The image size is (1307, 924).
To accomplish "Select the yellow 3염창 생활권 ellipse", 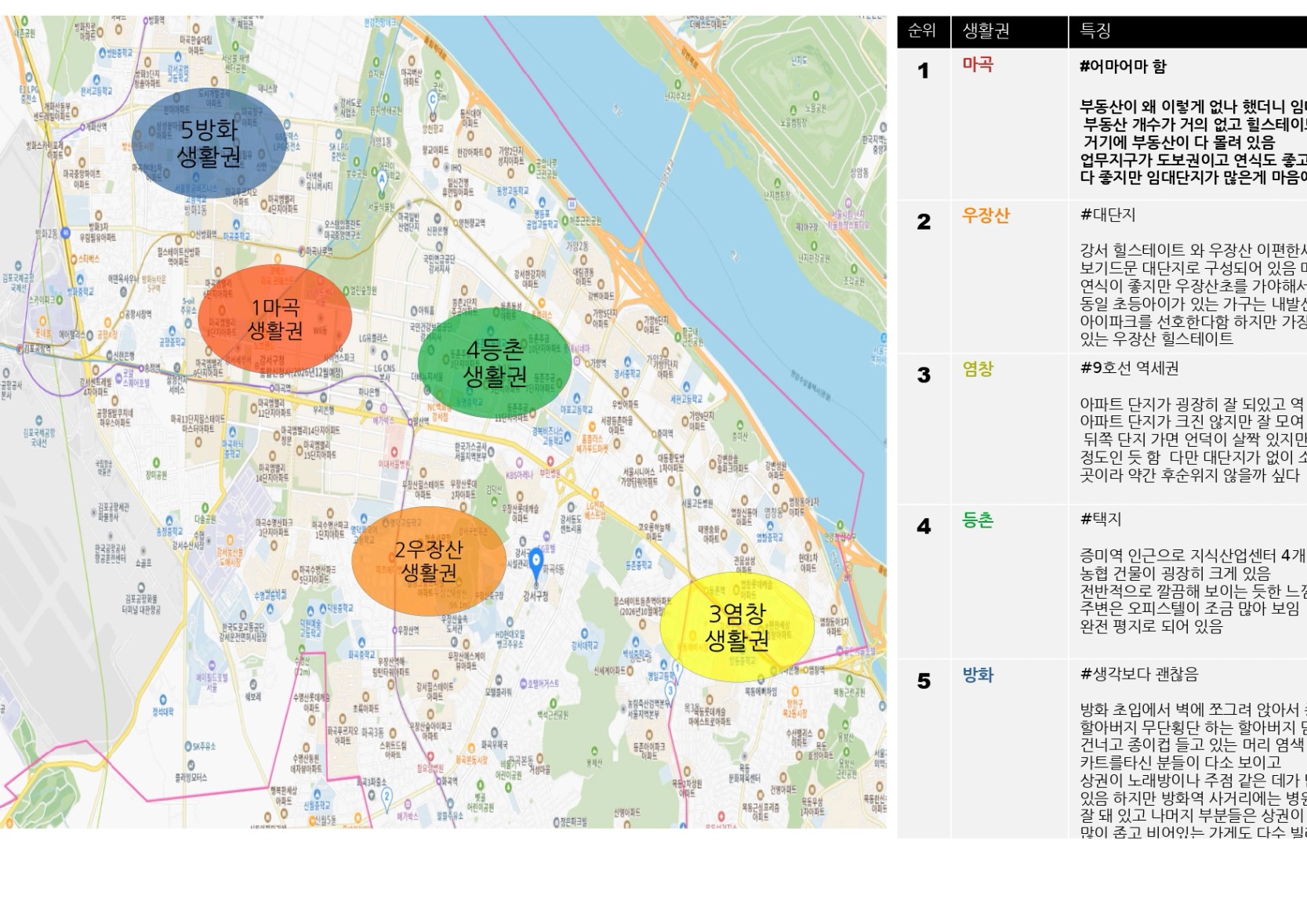I will tap(737, 628).
